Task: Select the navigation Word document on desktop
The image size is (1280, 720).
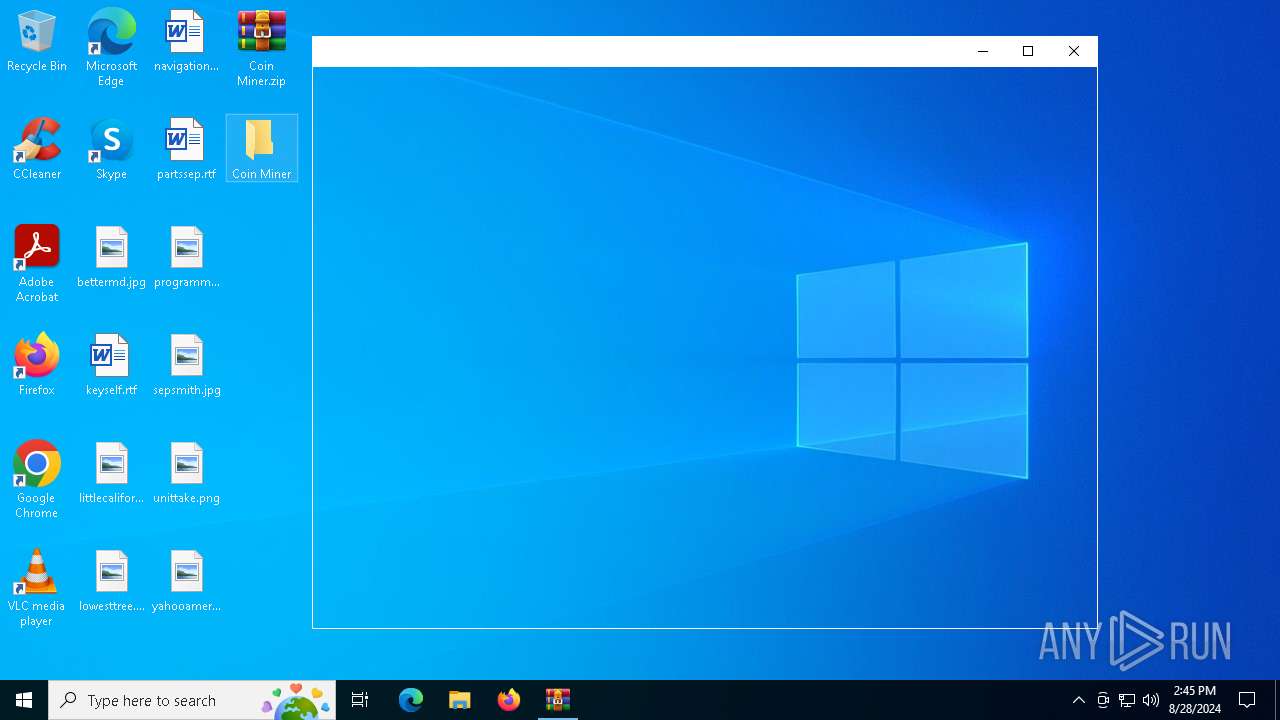Action: coord(186,42)
